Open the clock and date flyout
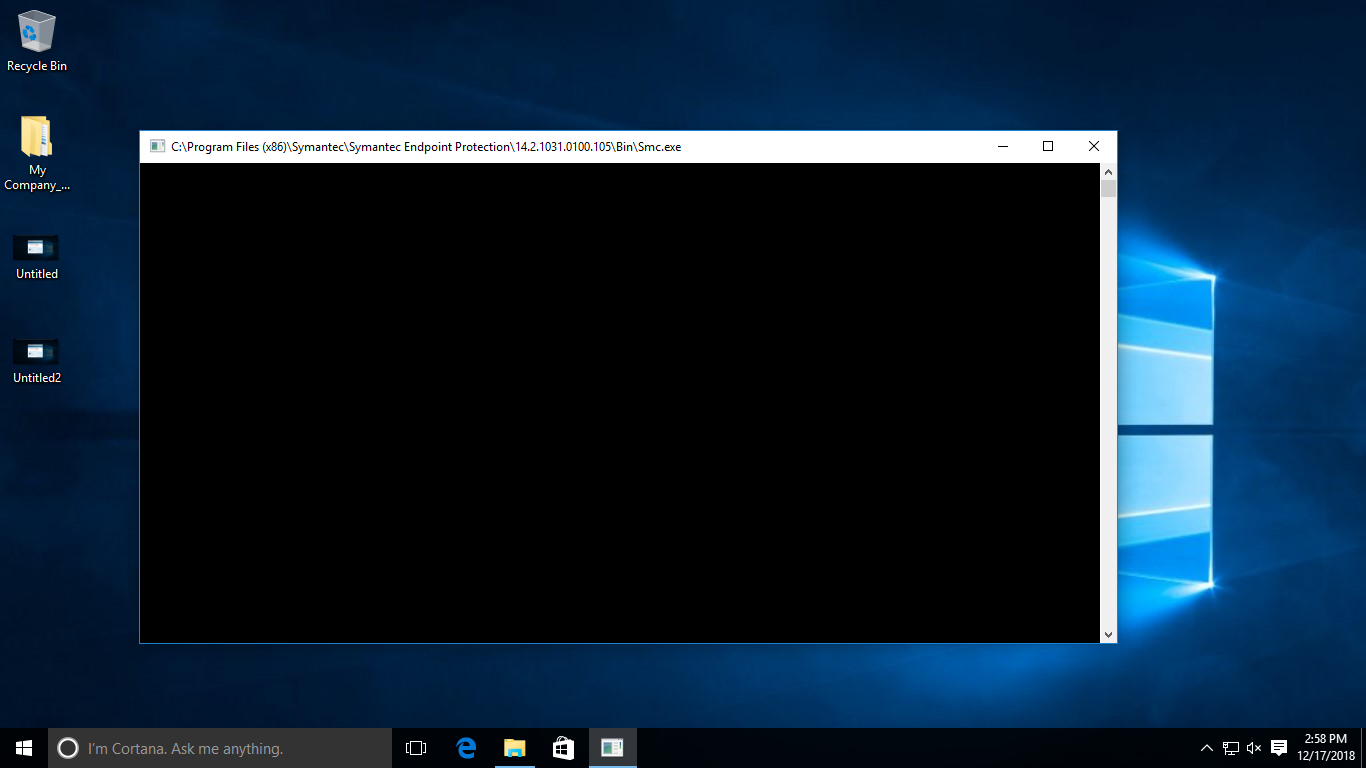The height and width of the screenshot is (768, 1366). [1325, 747]
